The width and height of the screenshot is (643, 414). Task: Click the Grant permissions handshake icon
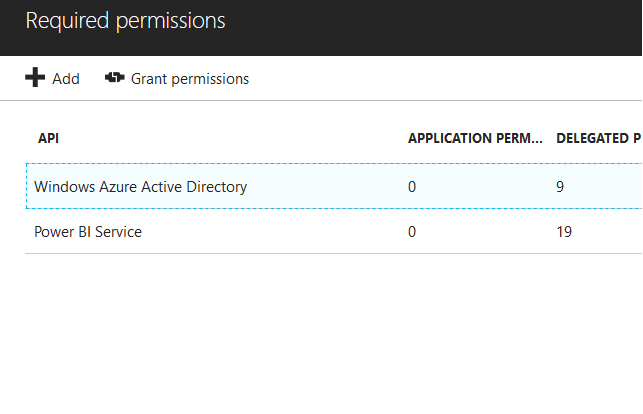(114, 77)
